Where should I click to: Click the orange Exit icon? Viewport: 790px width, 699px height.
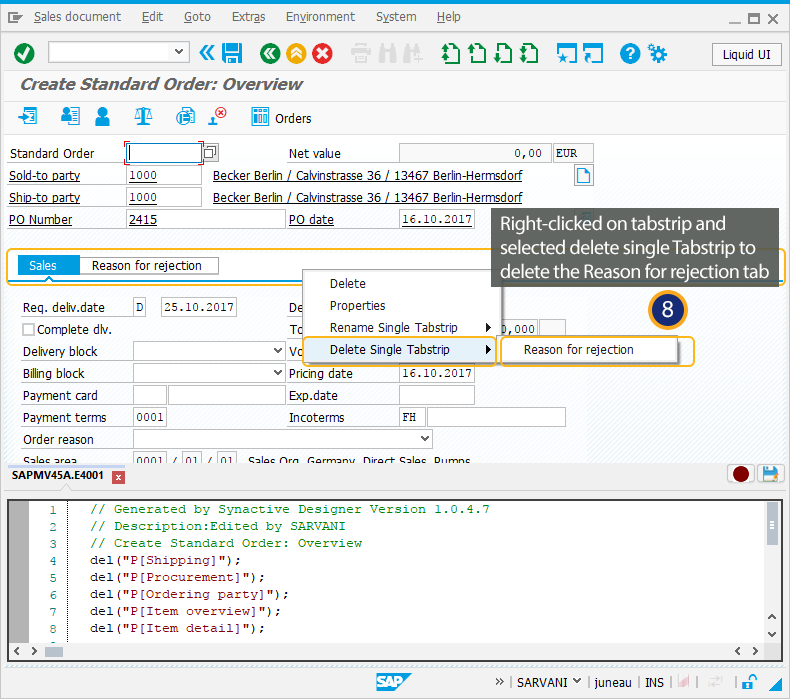coord(296,53)
